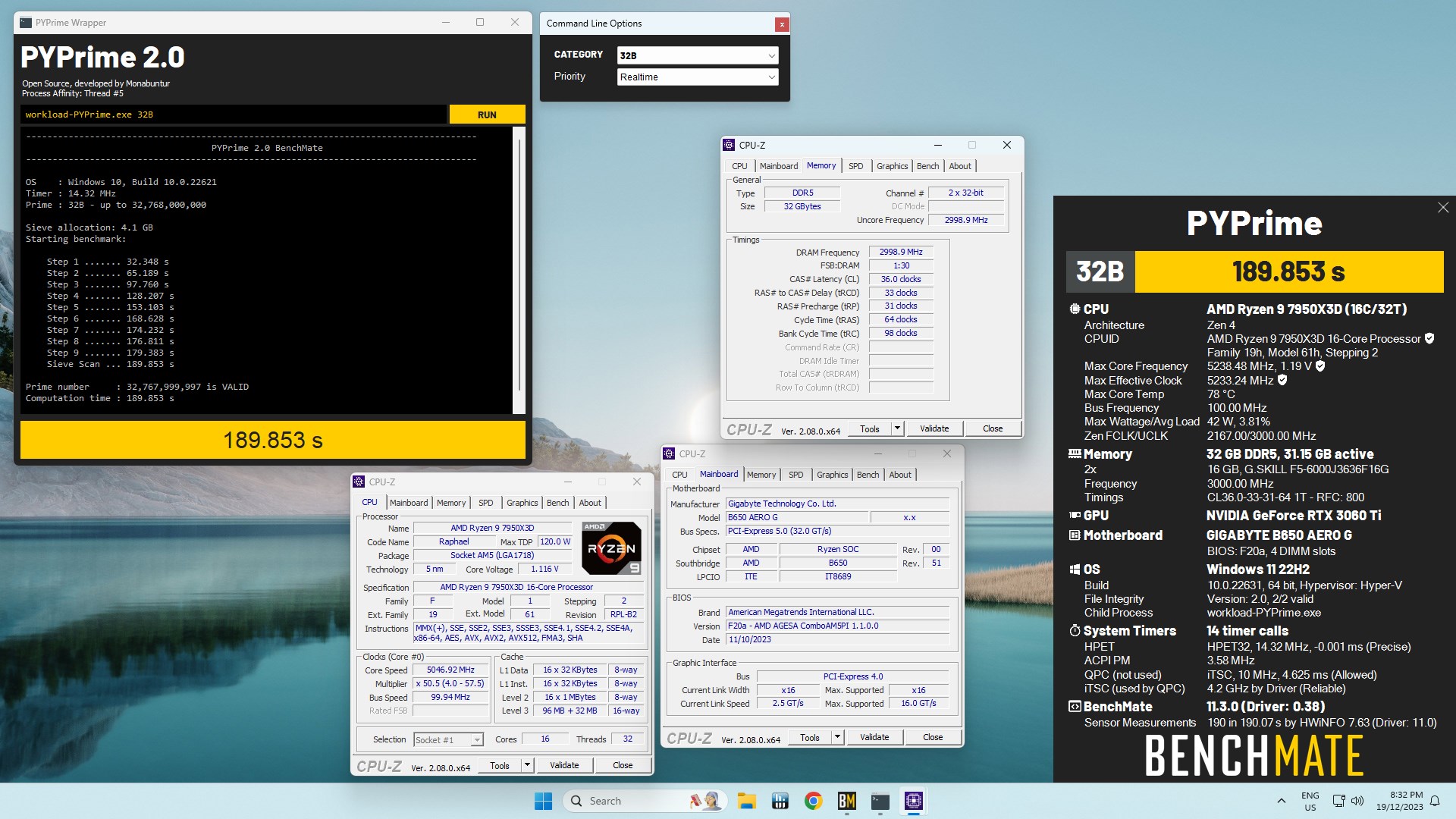Click the CAS# Latency 36.0 clocks value
The width and height of the screenshot is (1456, 819).
[901, 279]
